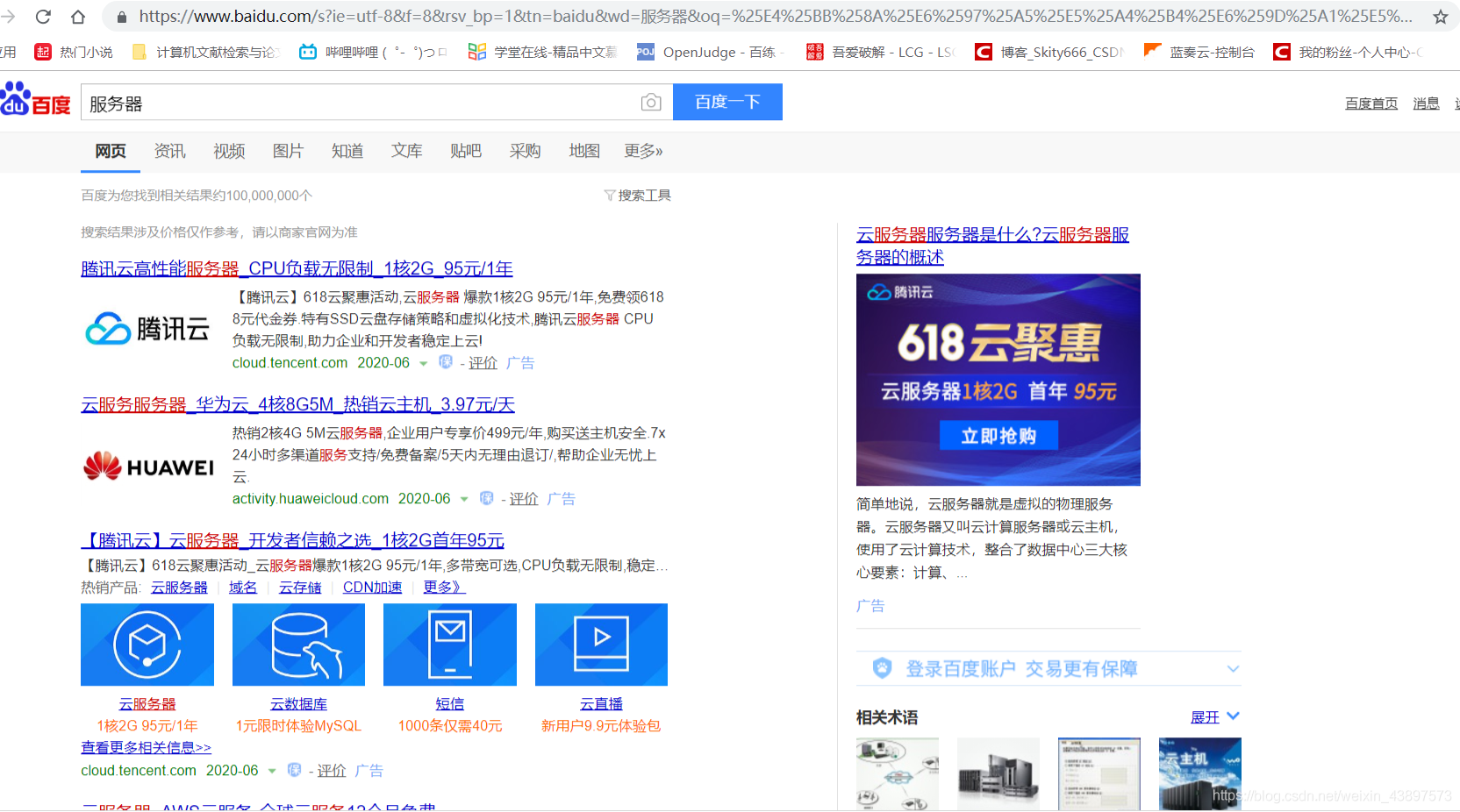
Task: Click the 百度首页 link
Action: pyautogui.click(x=1371, y=103)
